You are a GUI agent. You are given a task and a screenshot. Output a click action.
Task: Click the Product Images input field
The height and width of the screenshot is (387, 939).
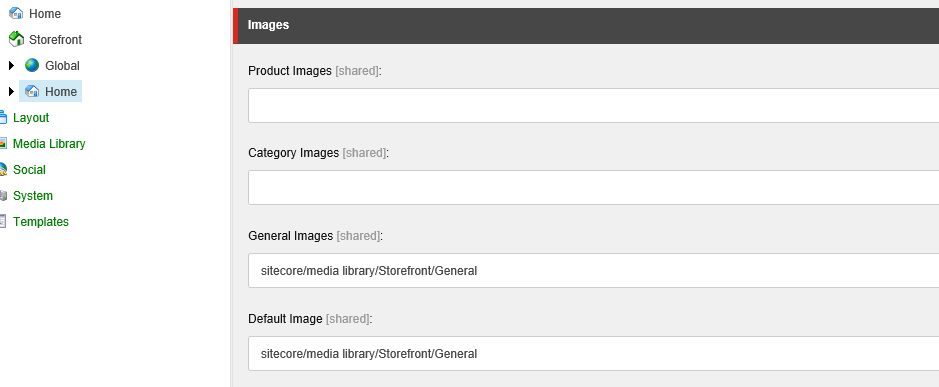tap(593, 105)
